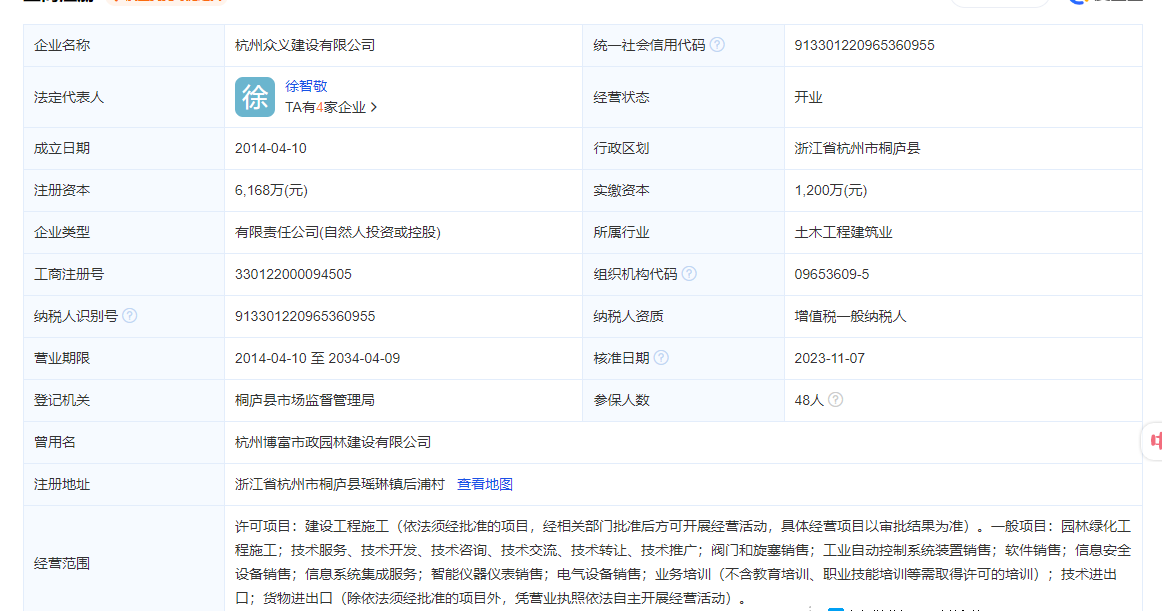1162x611 pixels.
Task: Select the 纳税人识别号 number value
Action: (305, 316)
